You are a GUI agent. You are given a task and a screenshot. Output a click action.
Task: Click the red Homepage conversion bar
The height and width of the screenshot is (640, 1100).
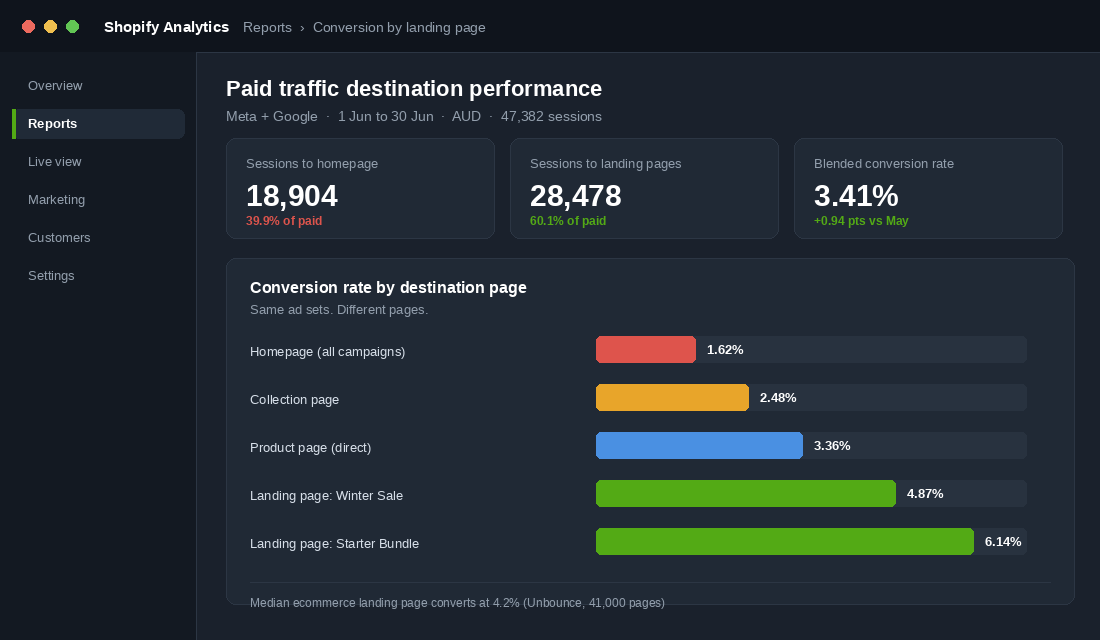click(646, 349)
